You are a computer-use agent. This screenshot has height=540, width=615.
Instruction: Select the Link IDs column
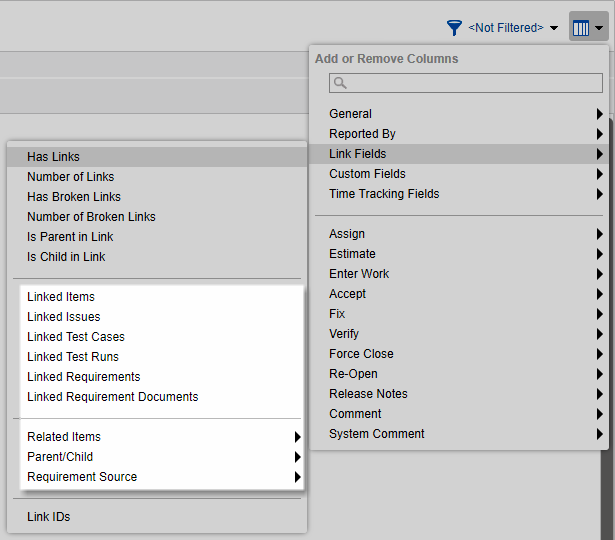click(x=48, y=517)
